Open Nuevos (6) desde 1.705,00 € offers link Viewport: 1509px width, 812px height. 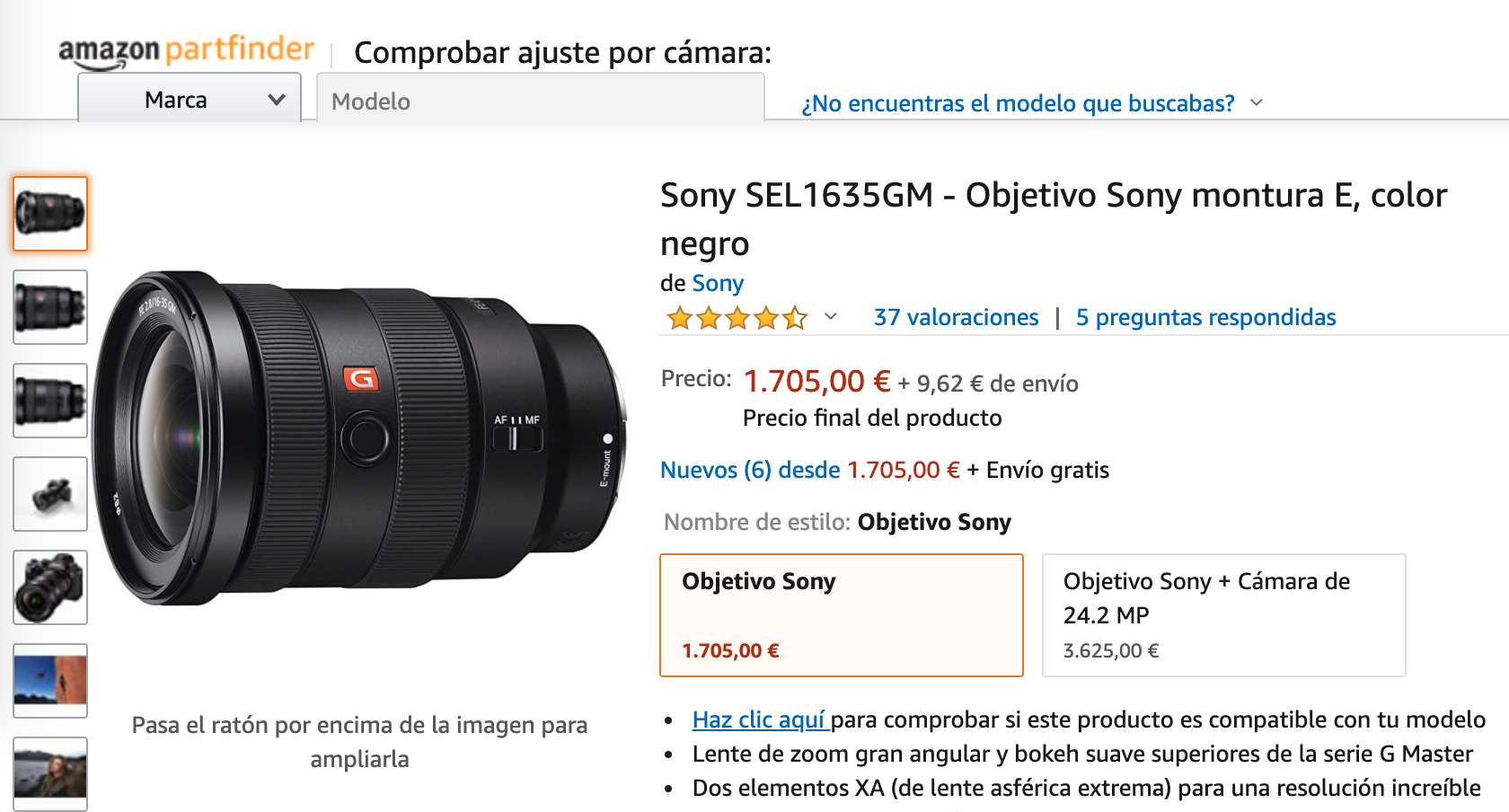(810, 470)
